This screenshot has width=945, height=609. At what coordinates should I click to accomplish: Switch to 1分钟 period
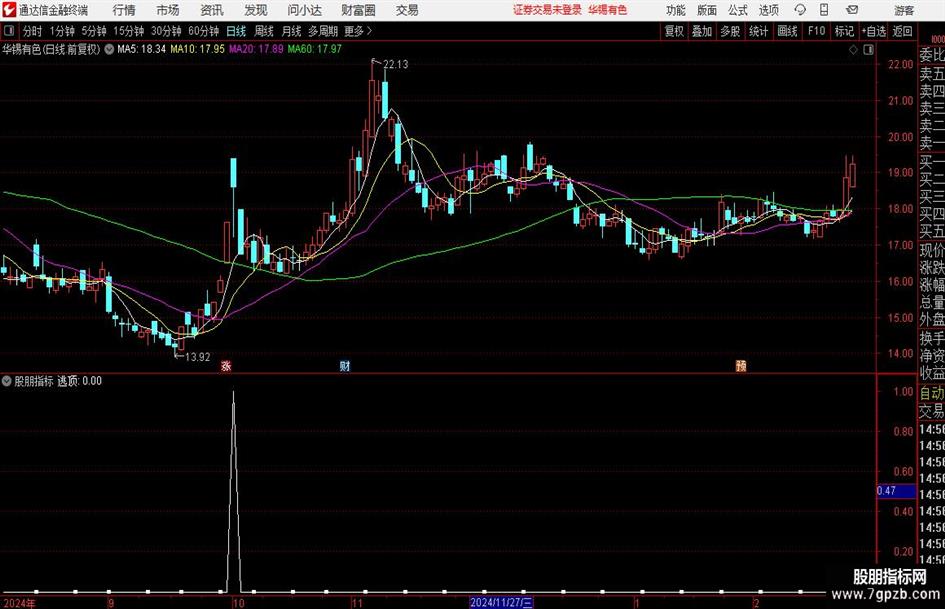tap(61, 31)
